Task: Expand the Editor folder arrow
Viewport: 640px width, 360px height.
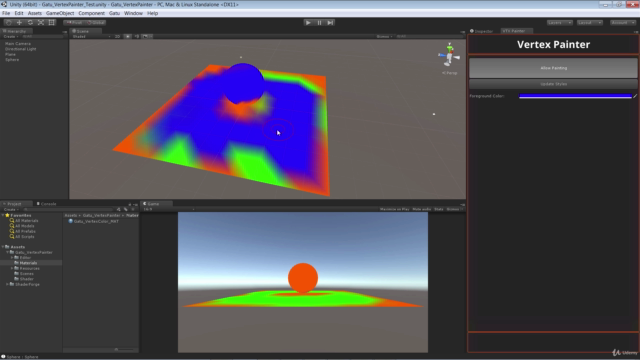Action: pyautogui.click(x=12, y=258)
